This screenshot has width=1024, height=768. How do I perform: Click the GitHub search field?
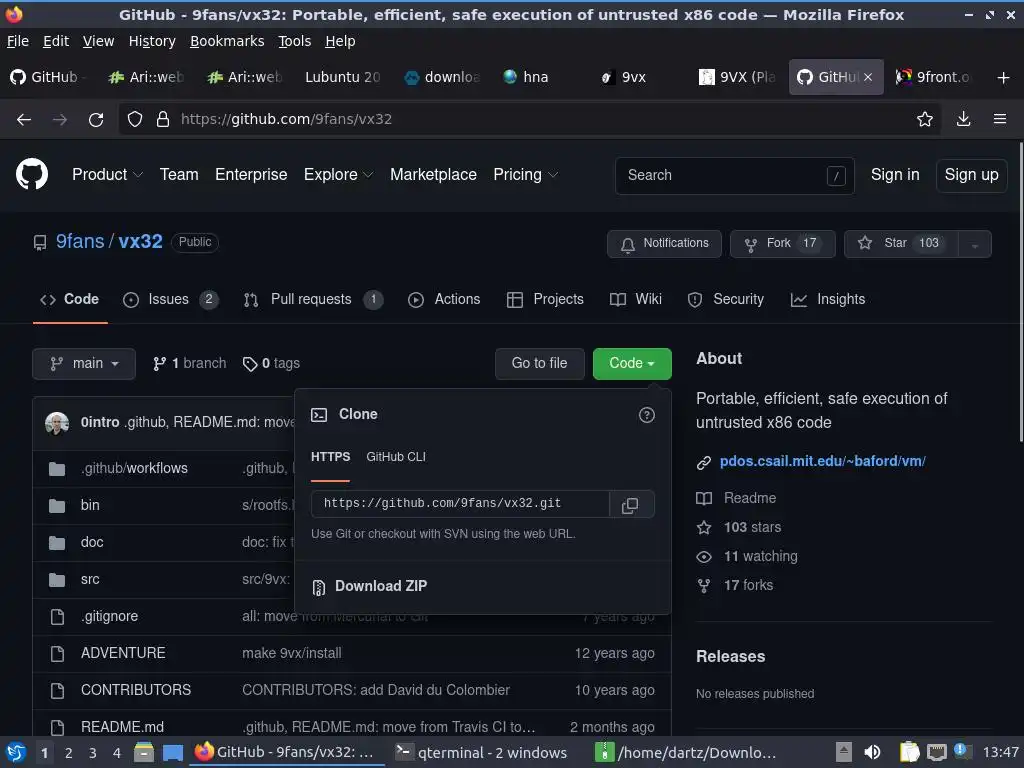tap(735, 176)
